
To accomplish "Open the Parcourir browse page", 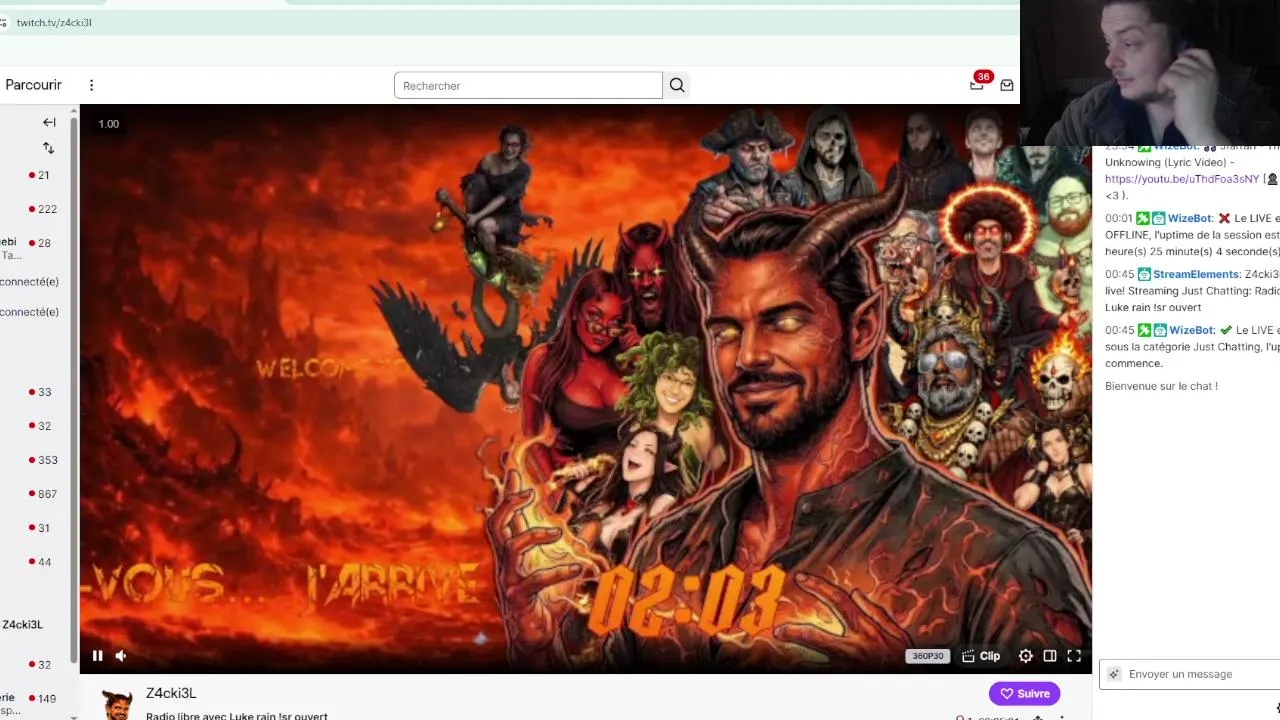I will click(33, 85).
